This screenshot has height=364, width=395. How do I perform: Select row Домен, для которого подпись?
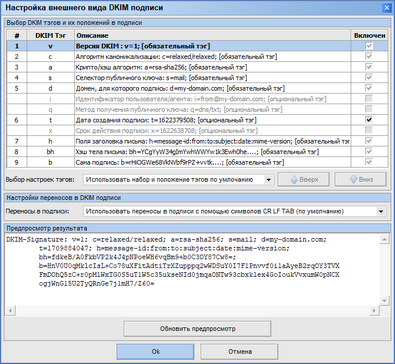[197, 88]
